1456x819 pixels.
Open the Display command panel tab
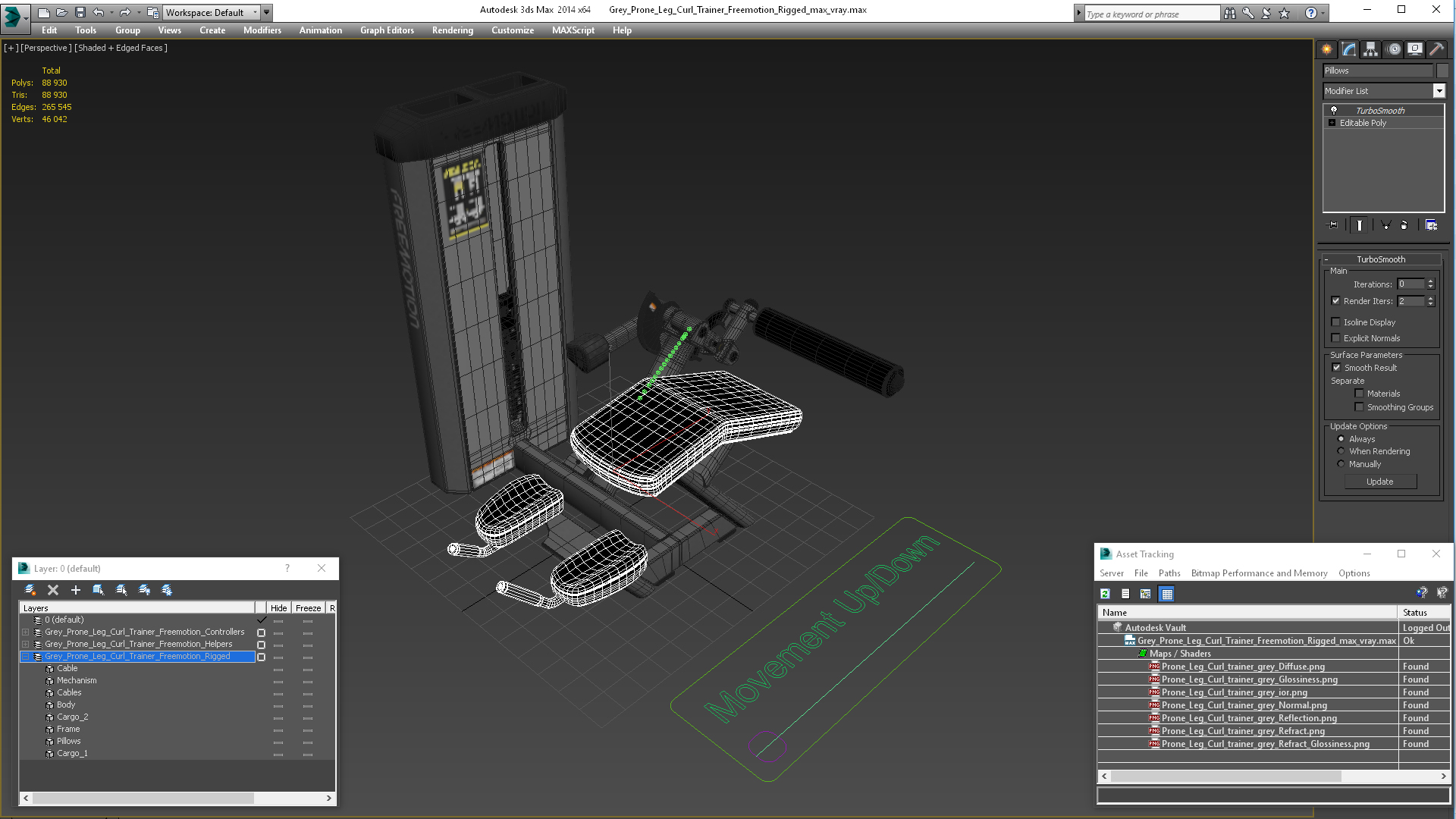click(x=1415, y=49)
